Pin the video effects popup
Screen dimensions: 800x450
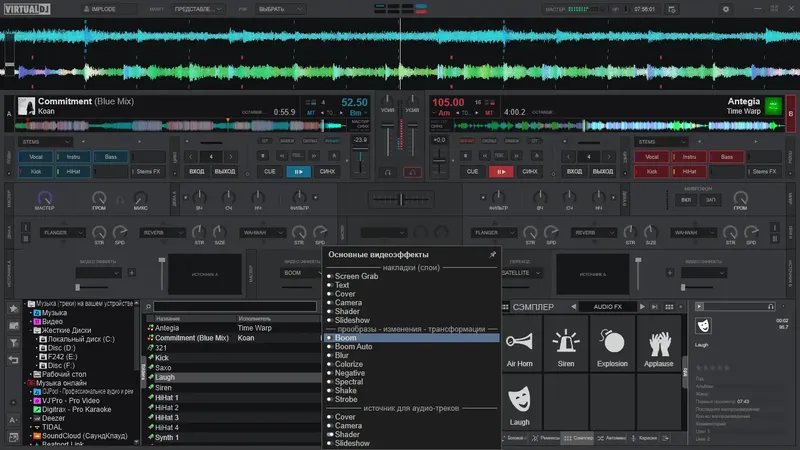click(492, 254)
